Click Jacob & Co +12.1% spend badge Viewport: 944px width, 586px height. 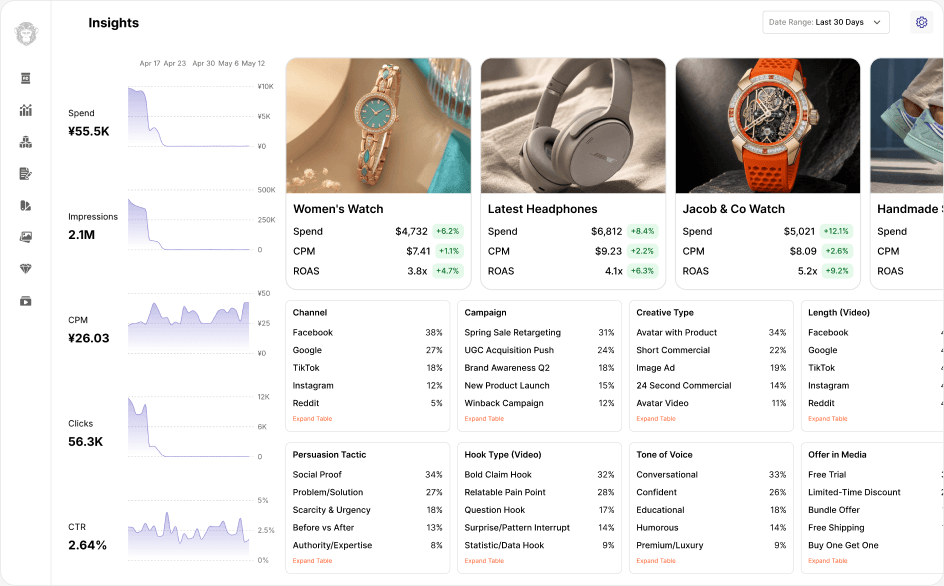click(837, 231)
